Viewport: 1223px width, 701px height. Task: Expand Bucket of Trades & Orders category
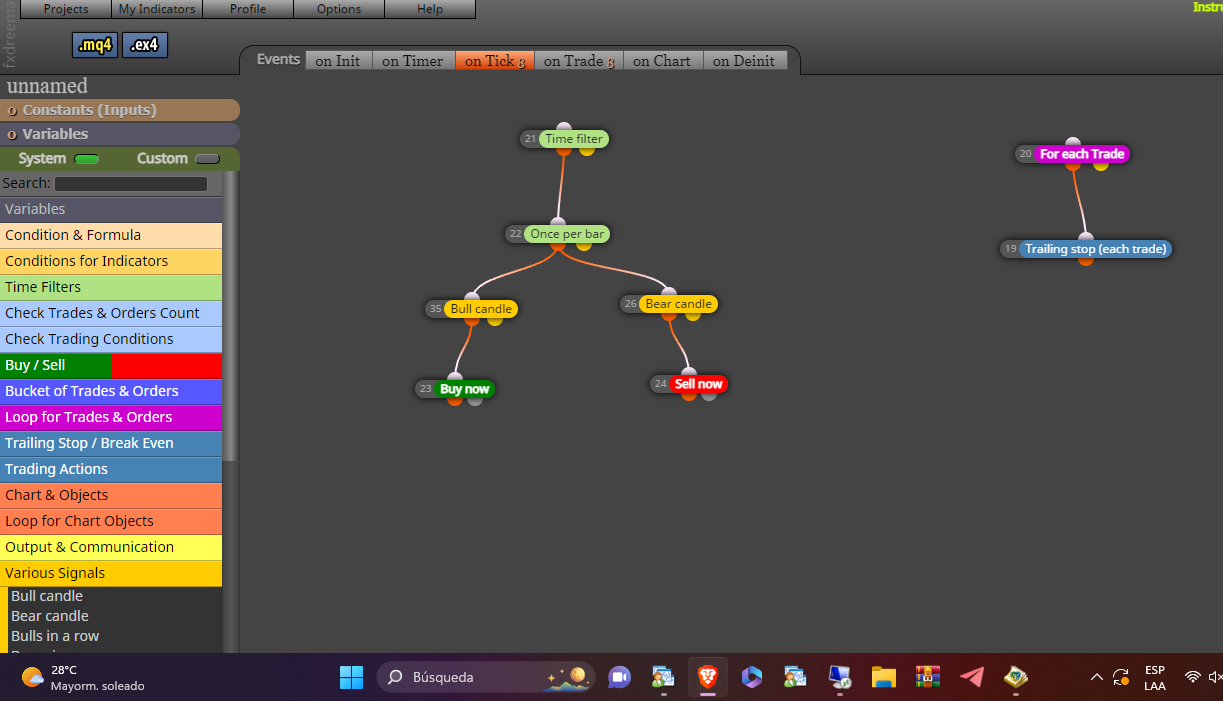(x=111, y=391)
